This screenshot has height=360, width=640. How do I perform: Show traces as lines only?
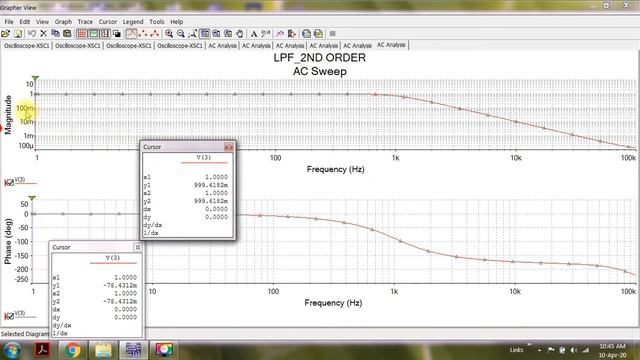(x=131, y=34)
